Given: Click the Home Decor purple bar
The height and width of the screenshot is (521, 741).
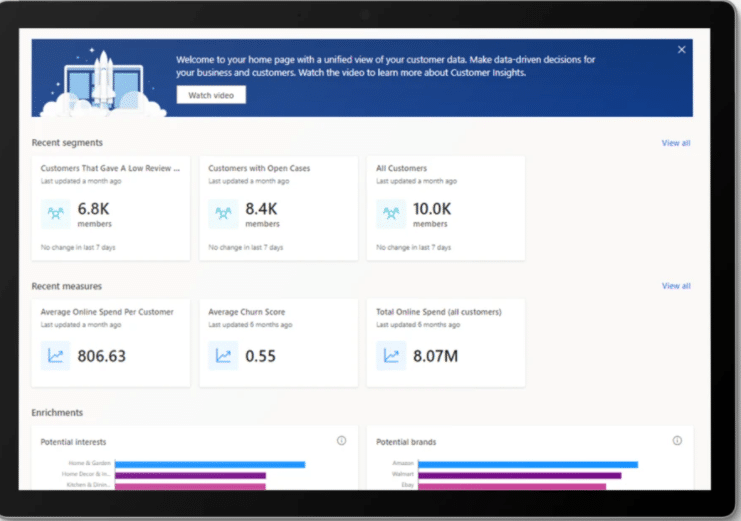Looking at the screenshot, I should (x=190, y=475).
